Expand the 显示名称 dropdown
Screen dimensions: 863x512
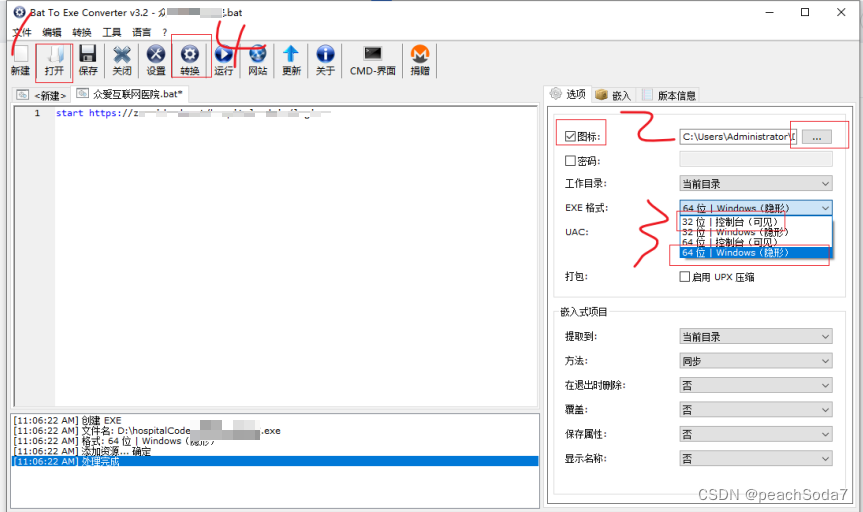(x=756, y=458)
